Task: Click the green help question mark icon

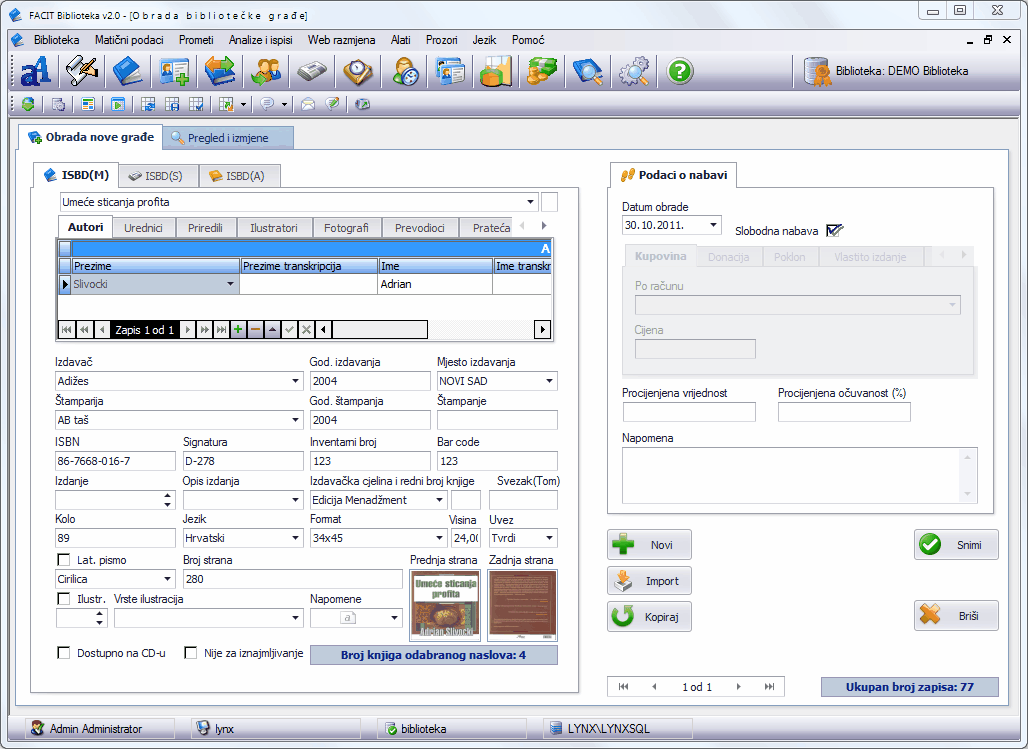Action: [680, 72]
